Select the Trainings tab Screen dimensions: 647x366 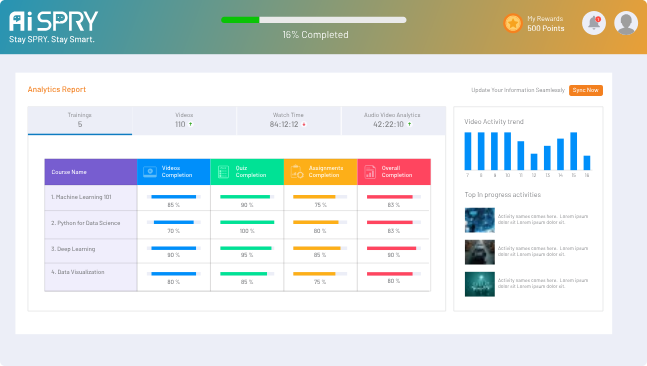coord(80,120)
